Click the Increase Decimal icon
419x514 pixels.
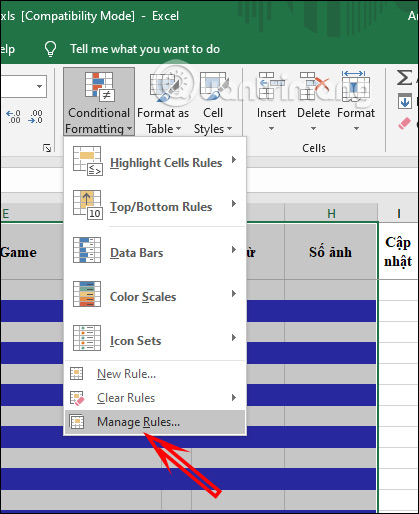tap(13, 117)
